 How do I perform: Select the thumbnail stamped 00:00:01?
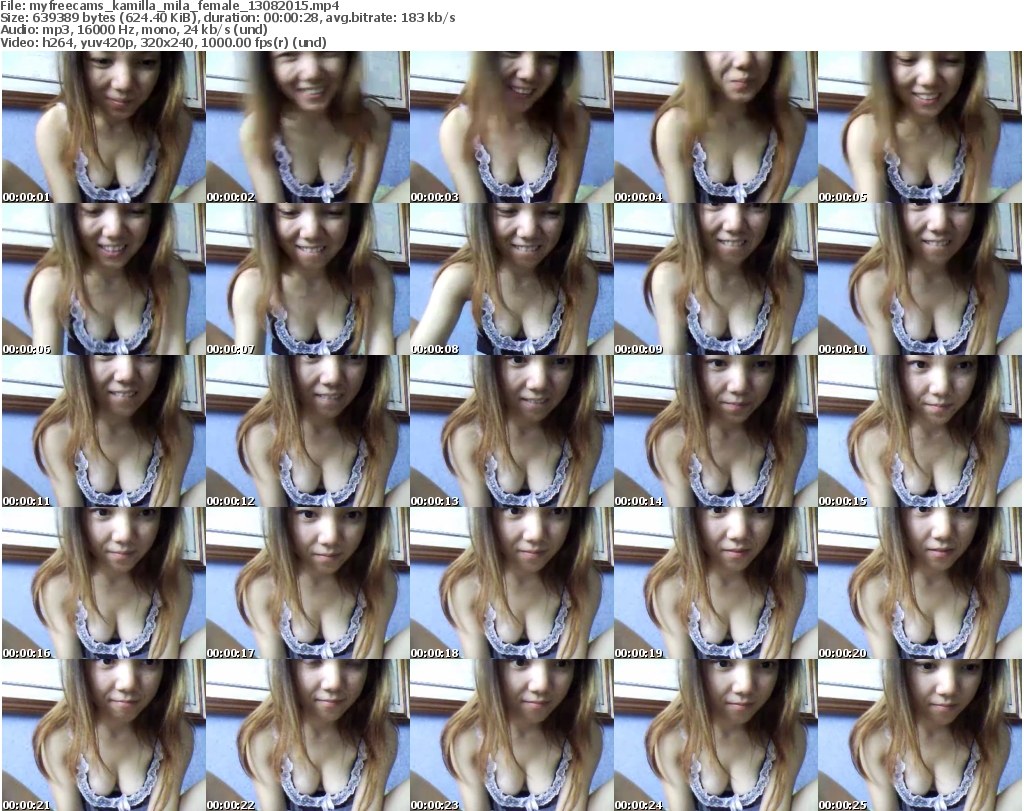coord(104,127)
